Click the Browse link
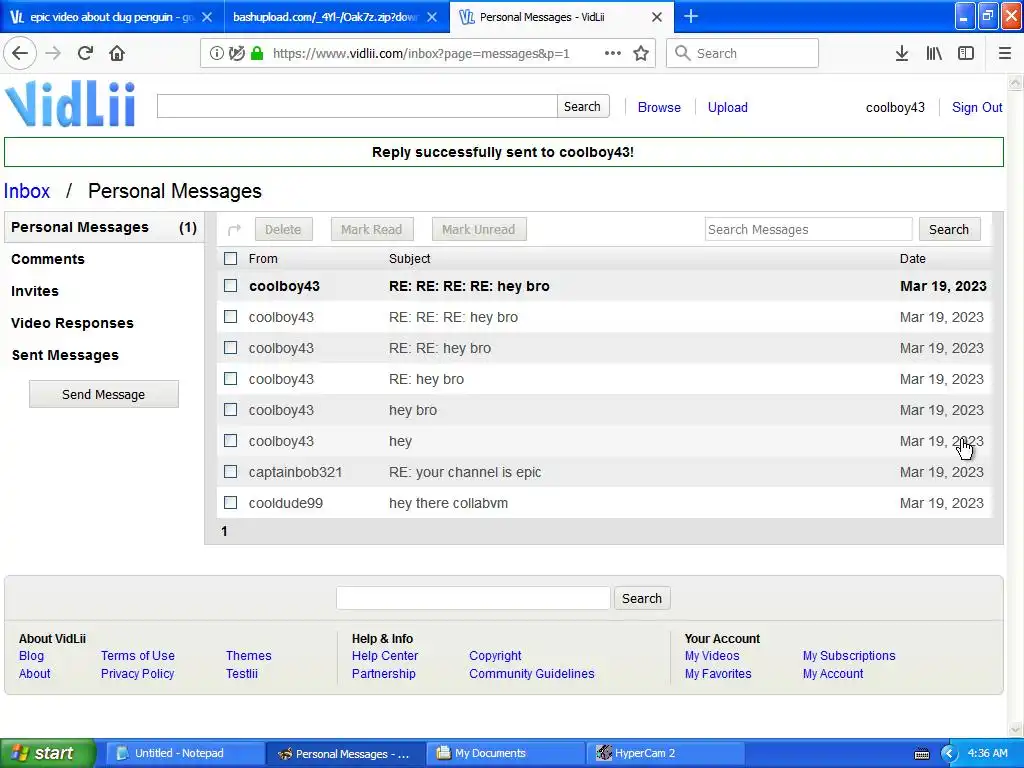1024x768 pixels. pyautogui.click(x=659, y=107)
